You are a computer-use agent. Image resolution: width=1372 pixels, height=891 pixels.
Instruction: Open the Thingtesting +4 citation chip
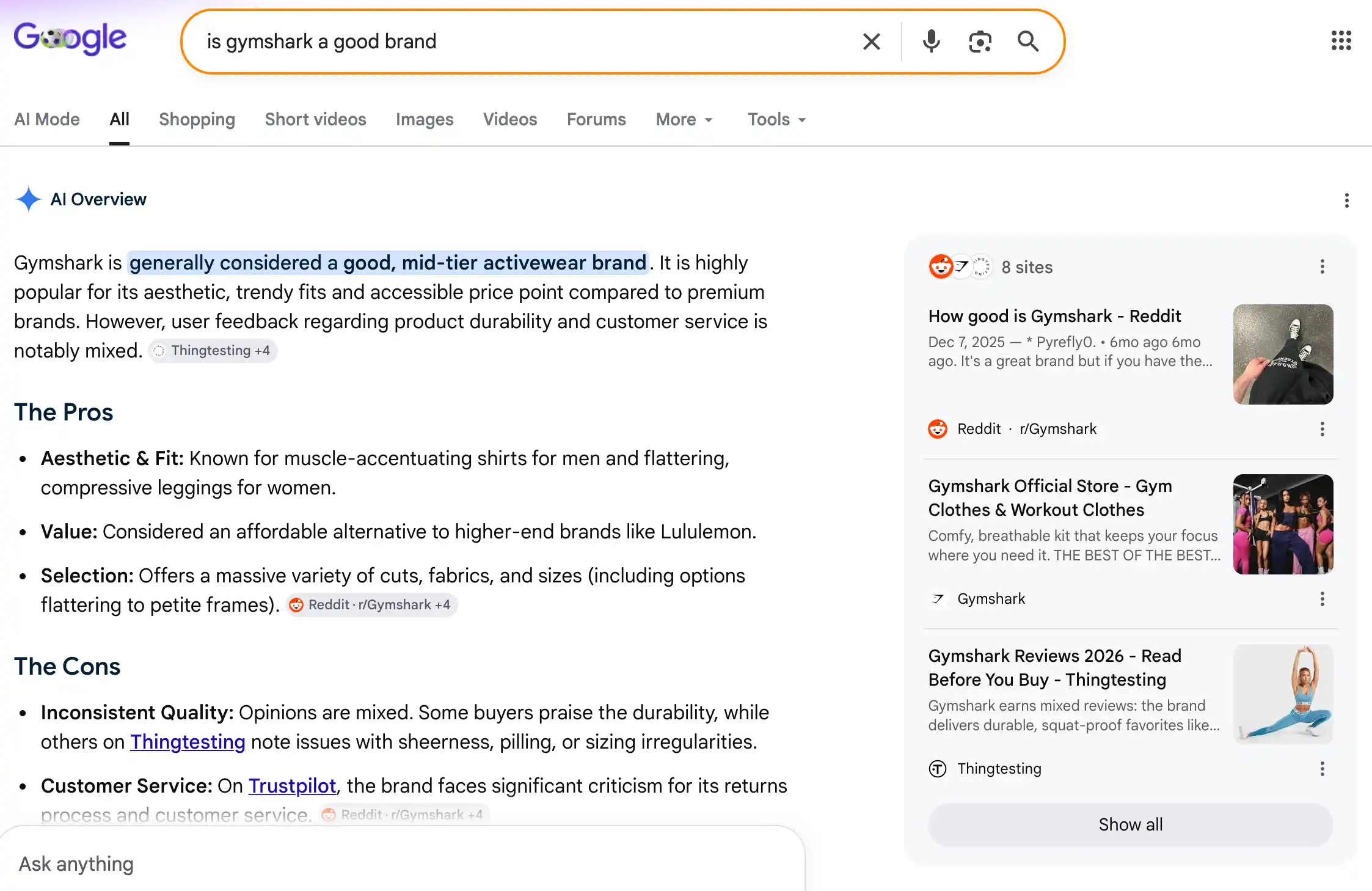click(213, 351)
